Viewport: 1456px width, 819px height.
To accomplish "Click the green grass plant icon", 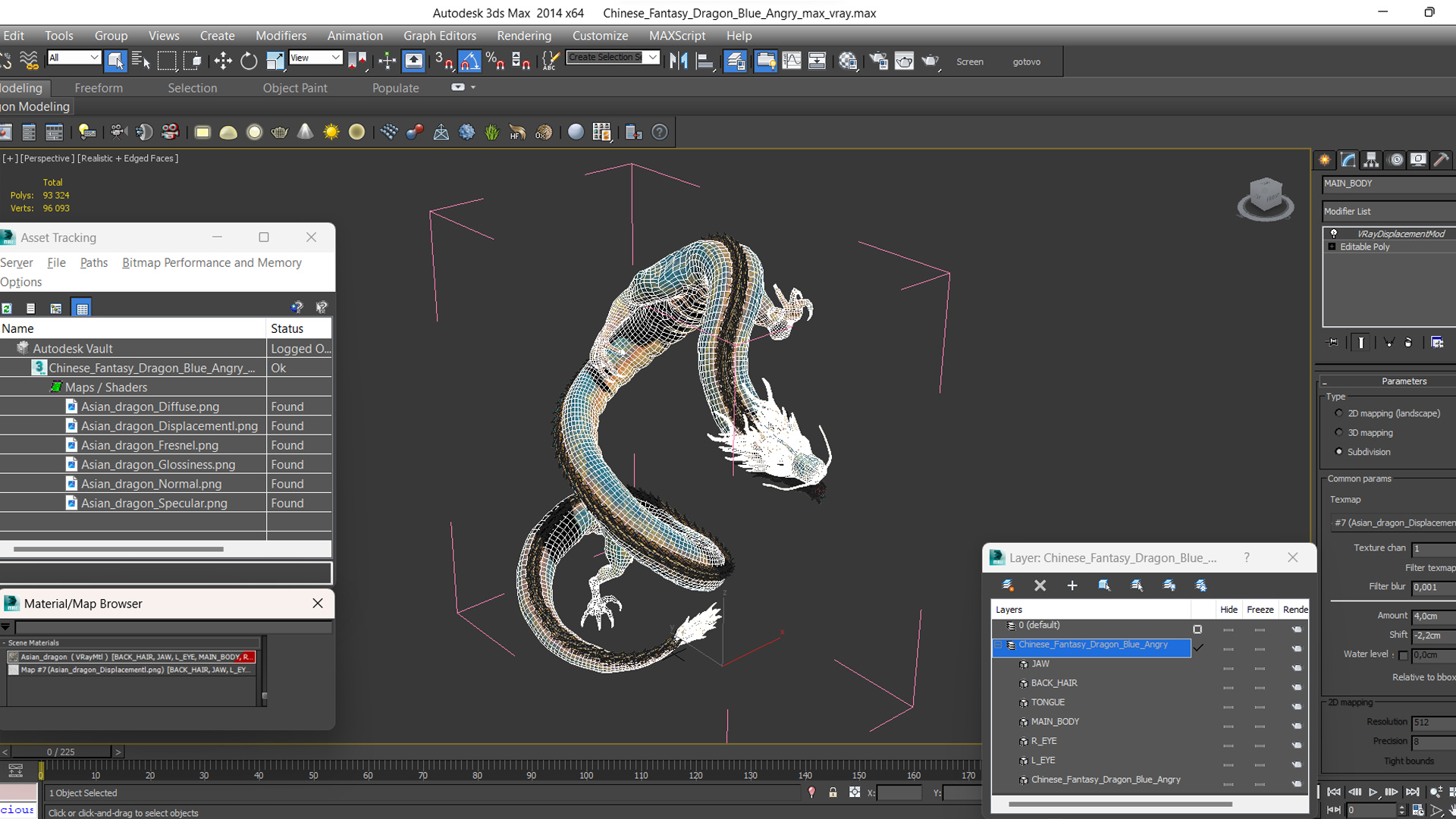I will tap(492, 132).
